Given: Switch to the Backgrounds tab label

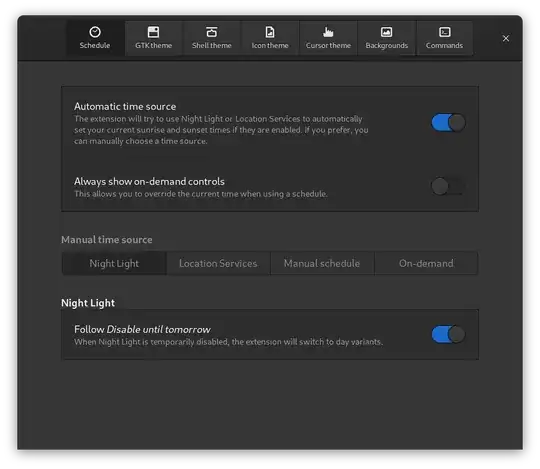Looking at the screenshot, I should [386, 45].
